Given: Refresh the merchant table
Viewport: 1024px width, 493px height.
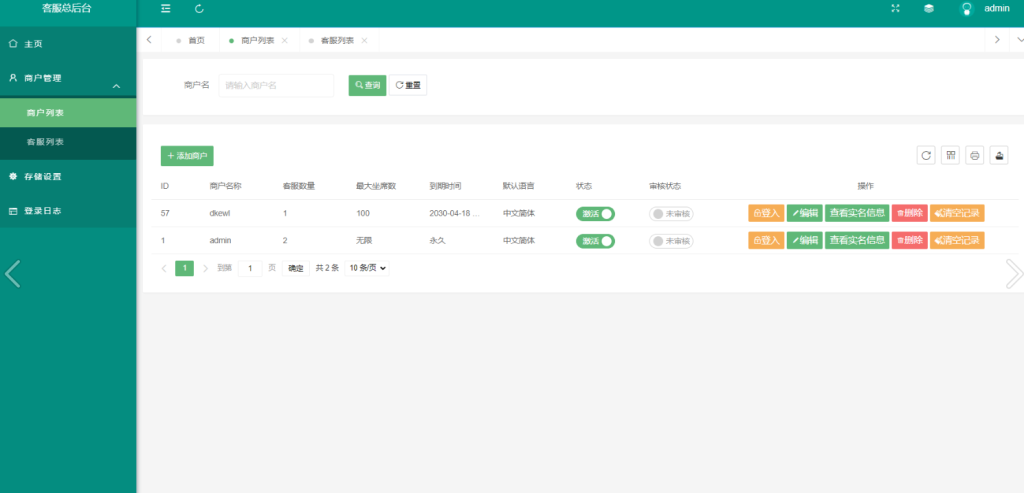Looking at the screenshot, I should pyautogui.click(x=926, y=155).
